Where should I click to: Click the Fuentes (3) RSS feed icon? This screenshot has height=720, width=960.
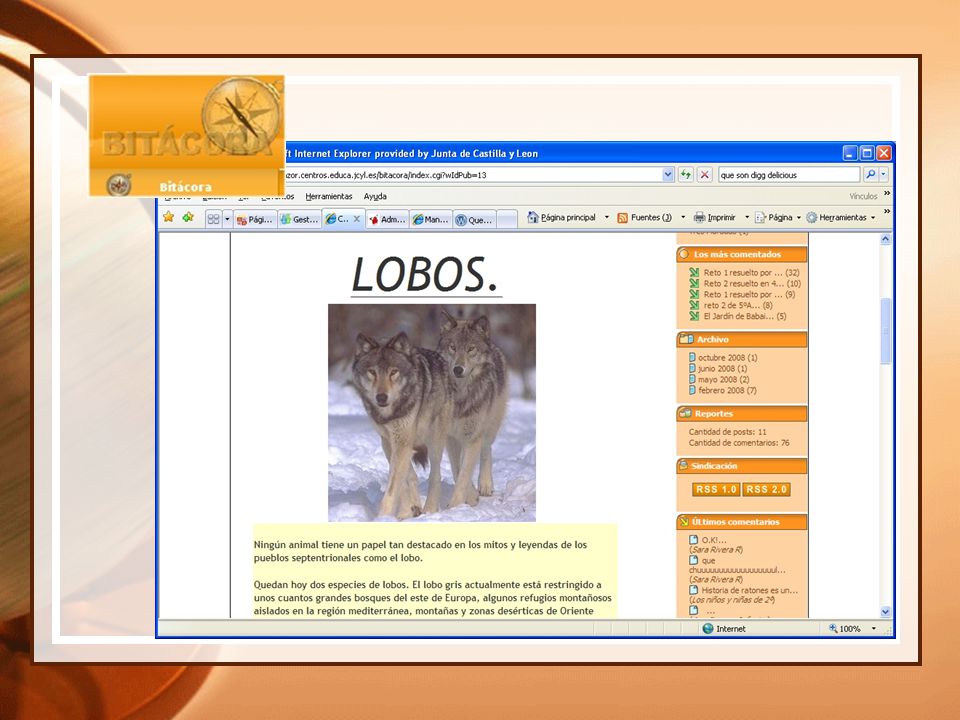point(623,217)
